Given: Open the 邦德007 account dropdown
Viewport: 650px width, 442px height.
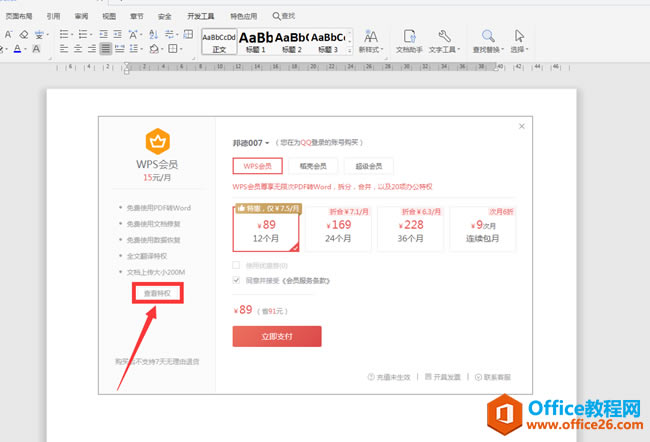Looking at the screenshot, I should pyautogui.click(x=251, y=143).
